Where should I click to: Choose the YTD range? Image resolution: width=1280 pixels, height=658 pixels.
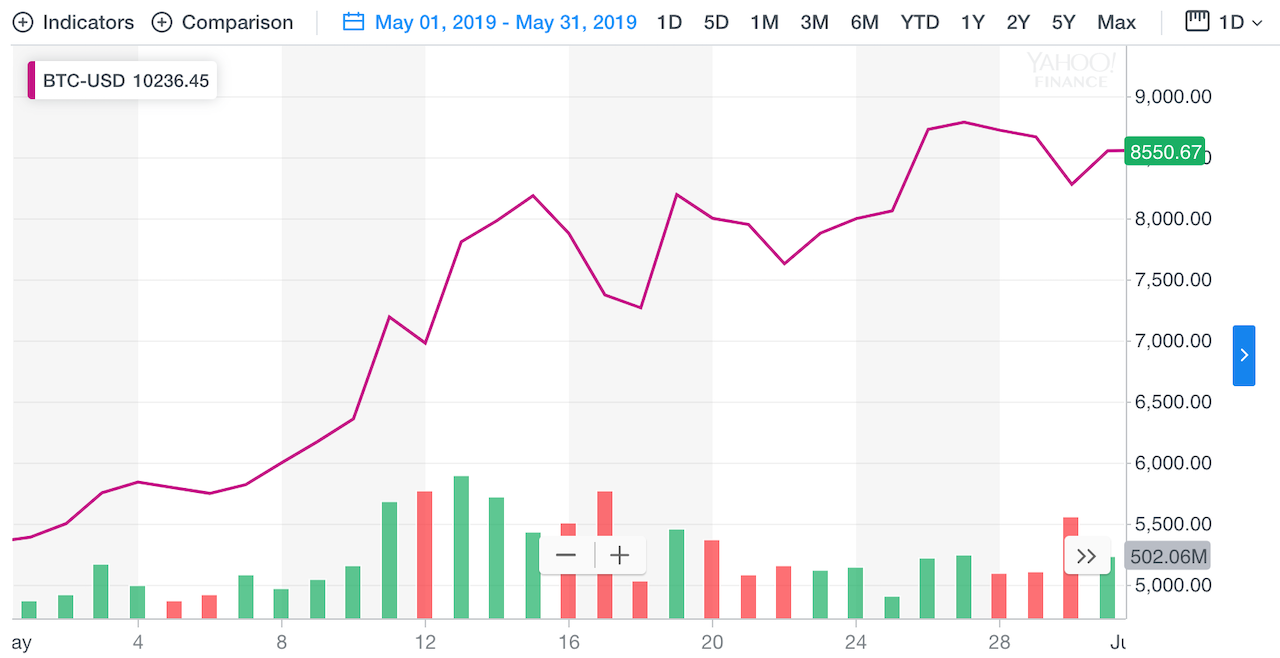coord(919,22)
